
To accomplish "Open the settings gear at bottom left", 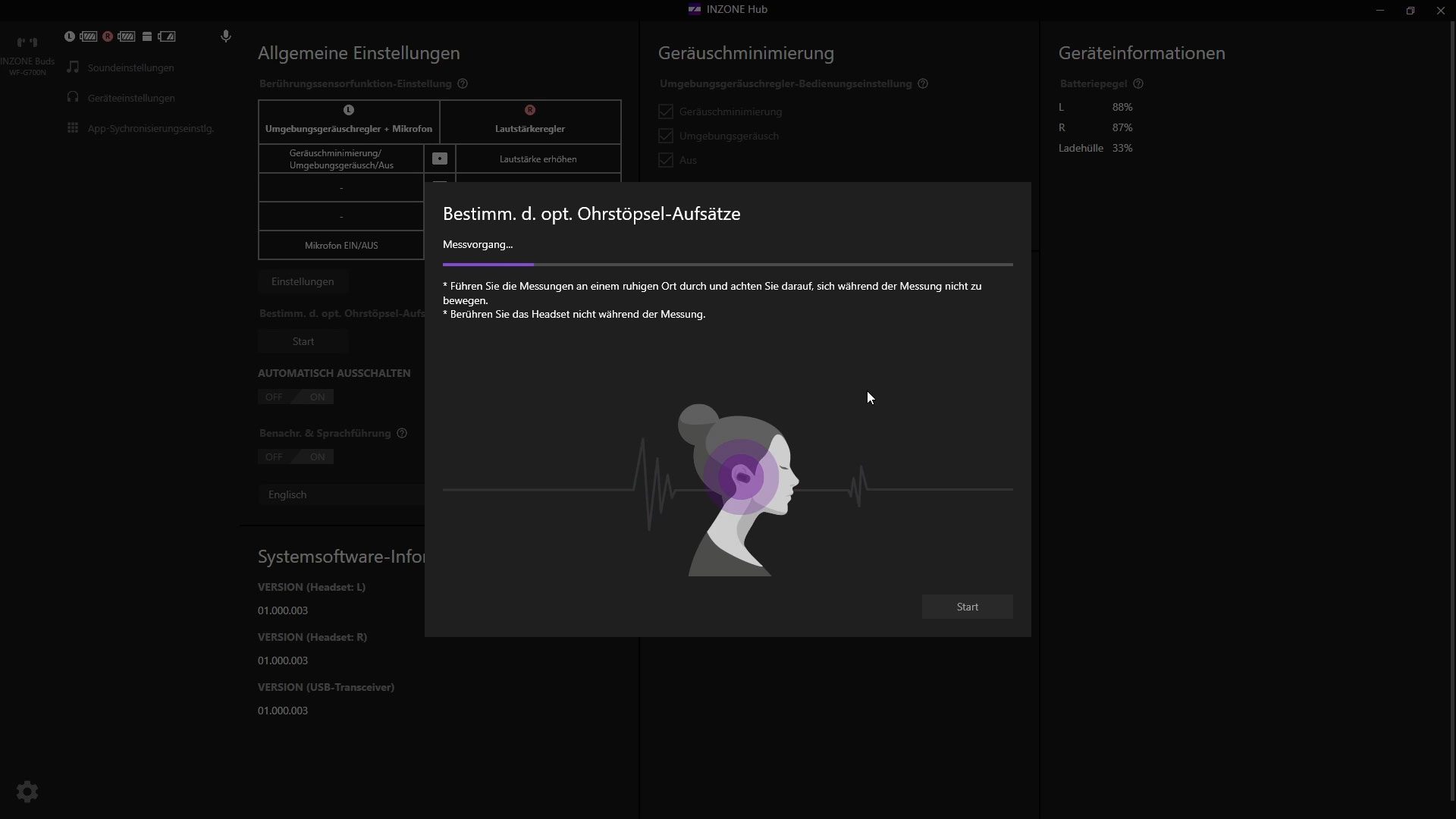I will point(27,792).
